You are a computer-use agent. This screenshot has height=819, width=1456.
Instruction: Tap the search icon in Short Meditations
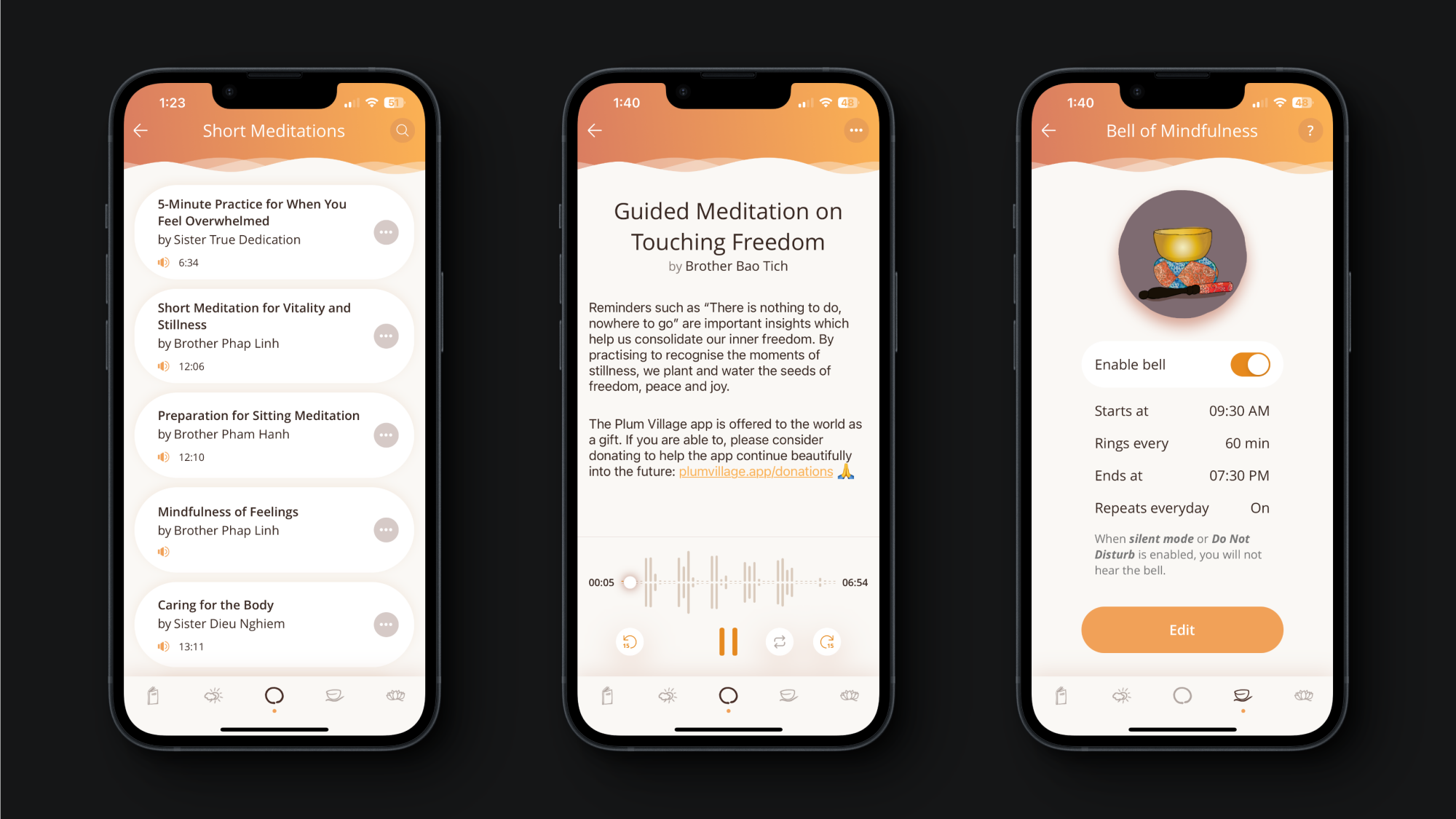(403, 131)
